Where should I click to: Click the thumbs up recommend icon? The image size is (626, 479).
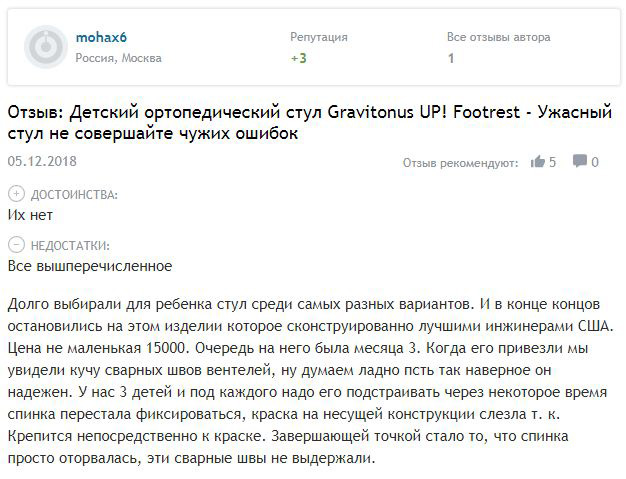(x=538, y=161)
